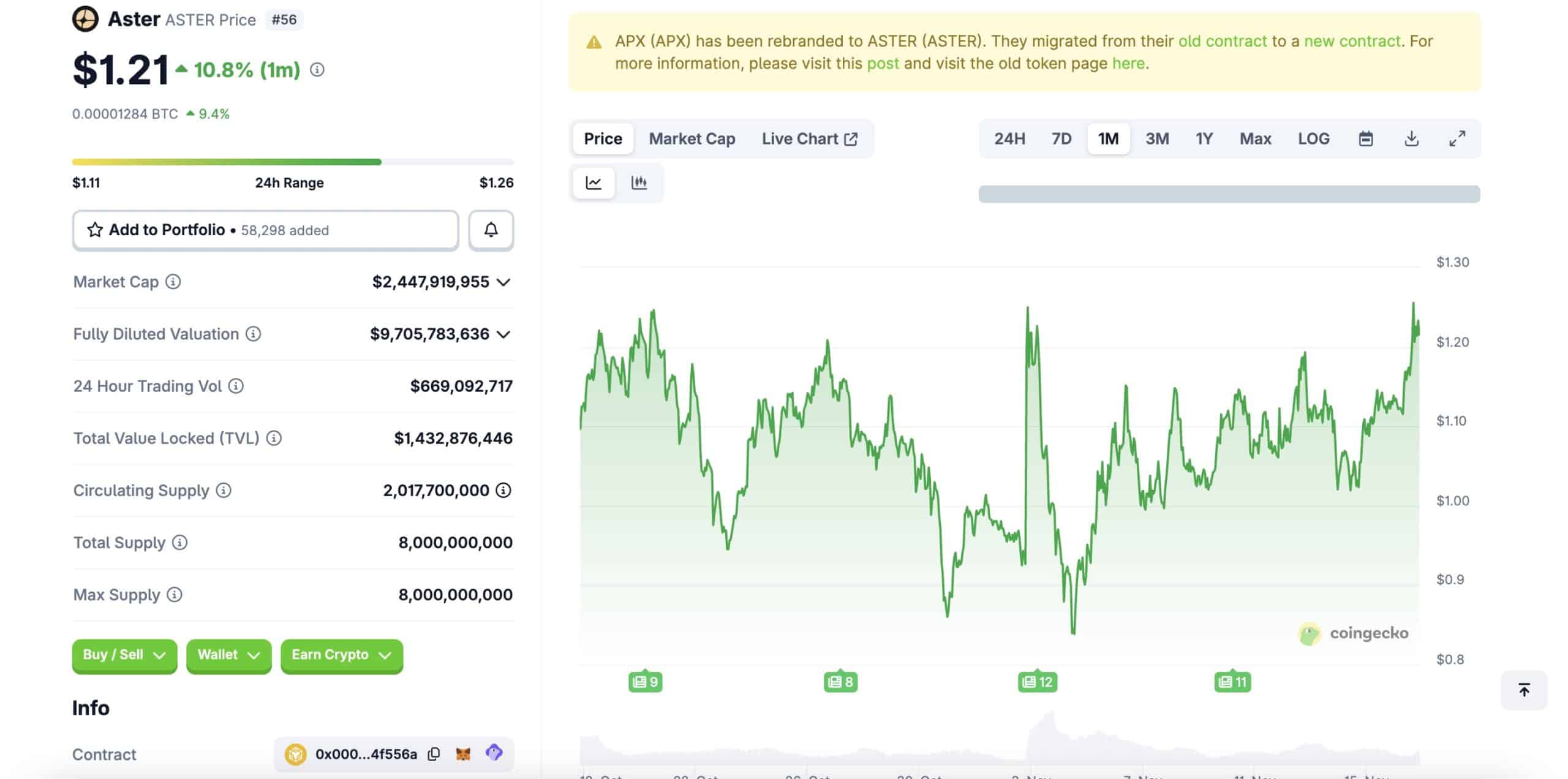Switch to the Market Cap chart tab
This screenshot has width=1568, height=779.
coord(692,138)
